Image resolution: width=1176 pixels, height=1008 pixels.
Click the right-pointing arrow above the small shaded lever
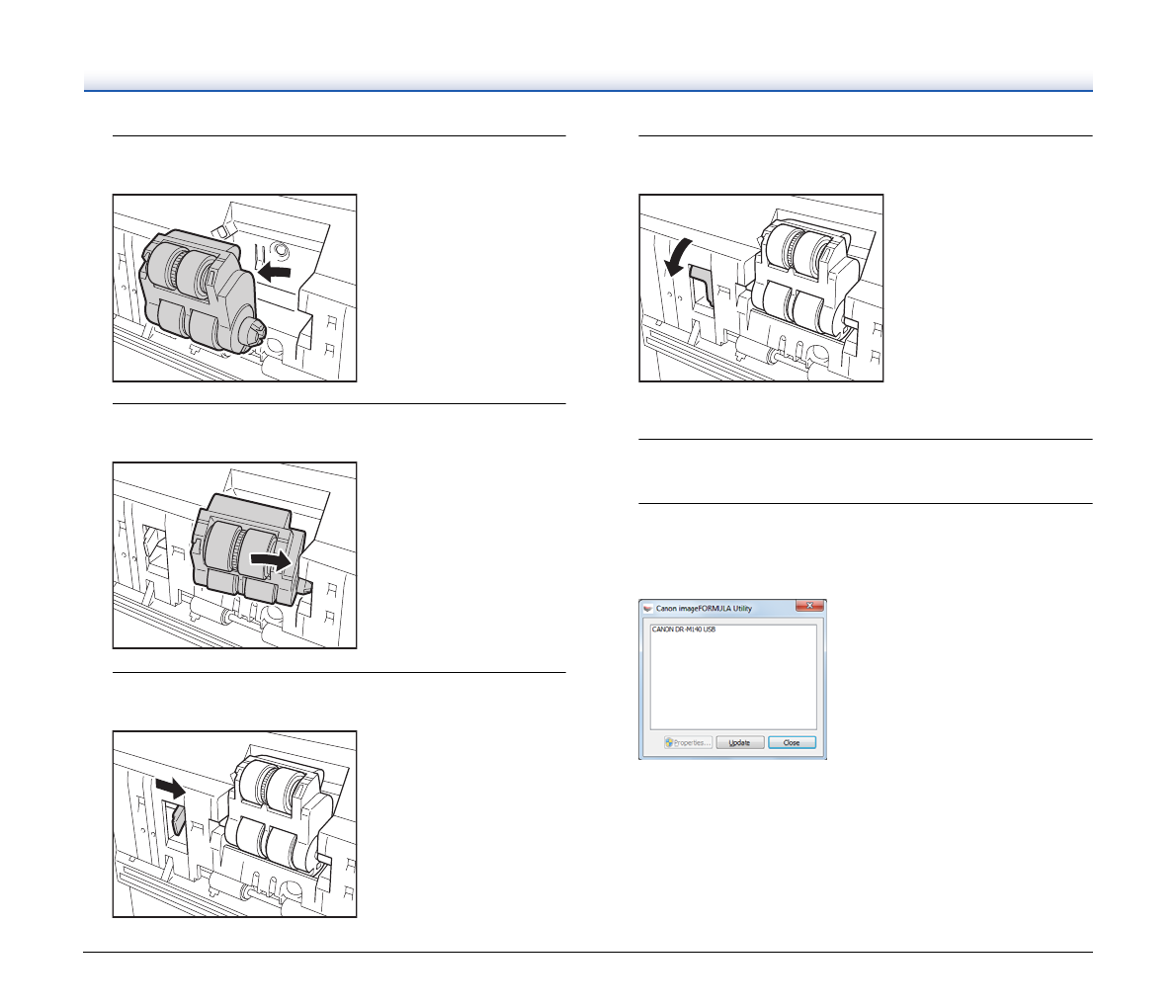coord(170,788)
